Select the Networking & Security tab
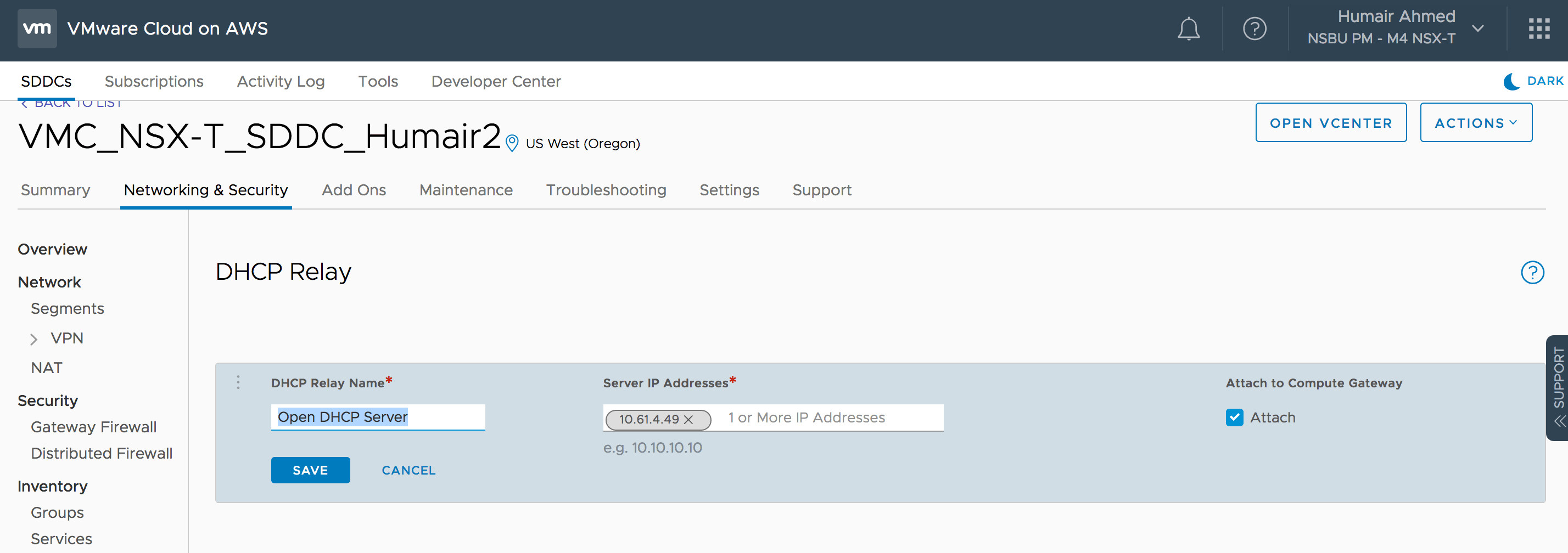Image resolution: width=1568 pixels, height=553 pixels. click(206, 190)
